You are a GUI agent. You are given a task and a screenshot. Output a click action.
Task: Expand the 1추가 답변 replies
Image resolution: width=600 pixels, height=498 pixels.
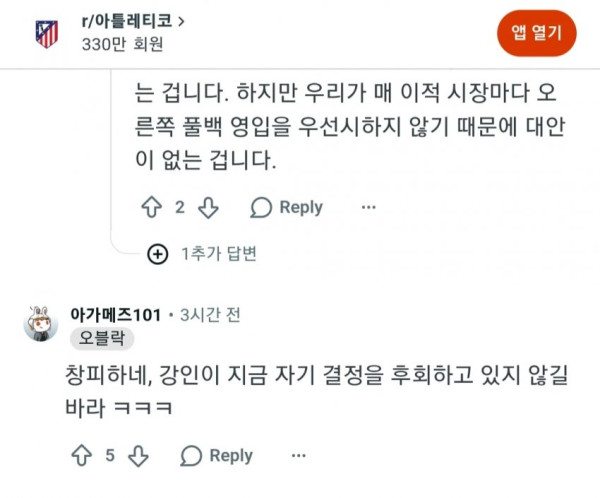coord(218,254)
